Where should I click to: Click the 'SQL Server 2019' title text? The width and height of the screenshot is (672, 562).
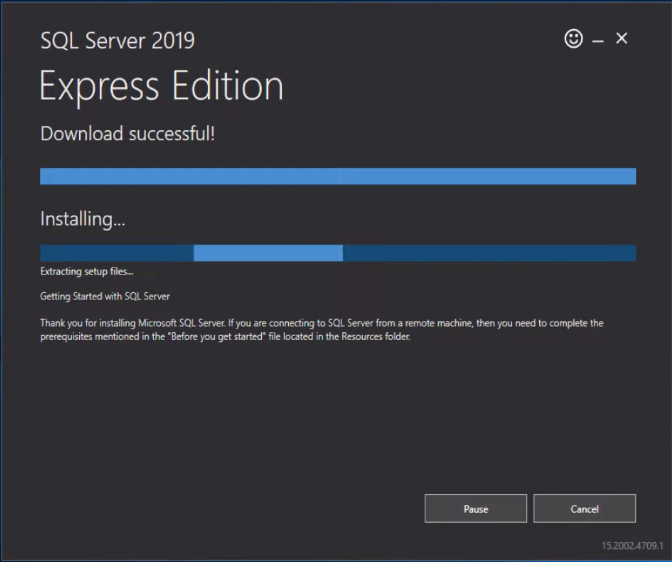point(117,41)
